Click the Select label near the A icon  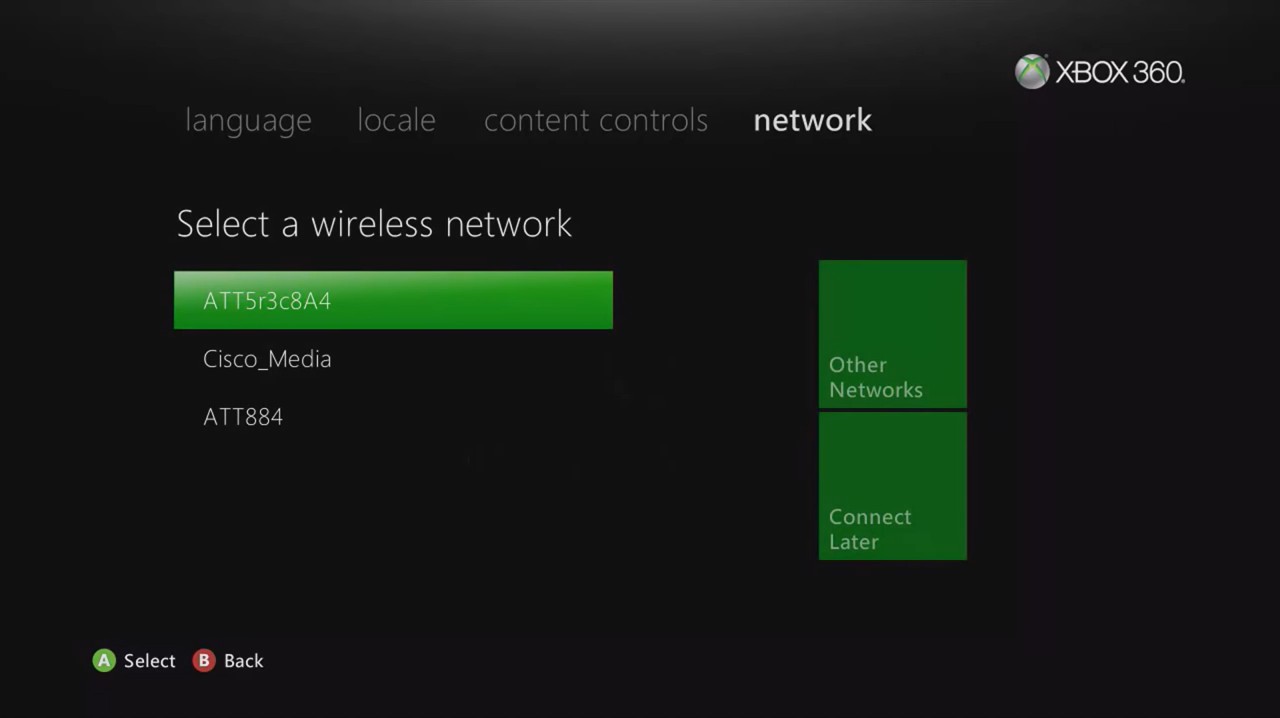[149, 660]
